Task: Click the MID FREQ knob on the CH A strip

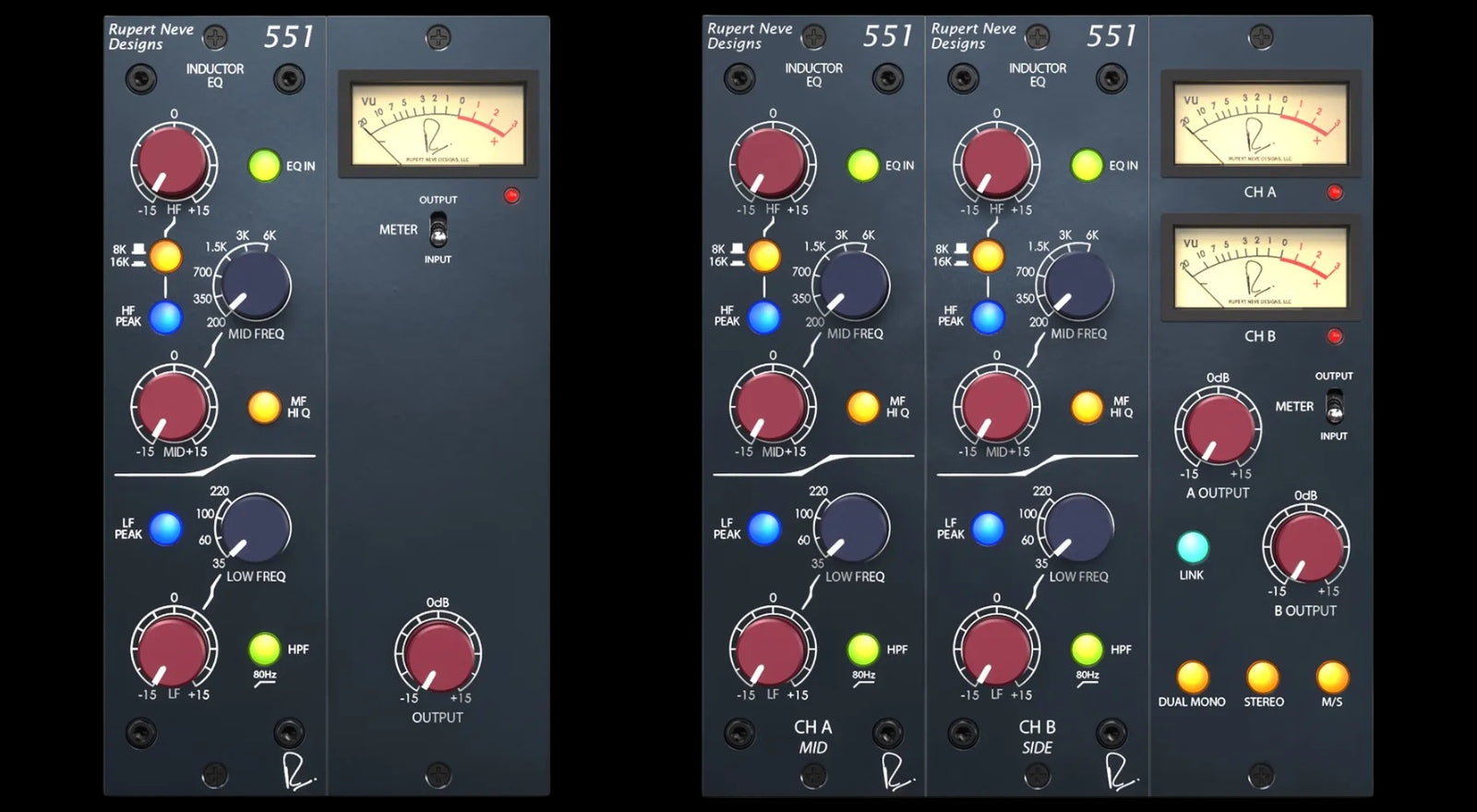Action: point(854,284)
